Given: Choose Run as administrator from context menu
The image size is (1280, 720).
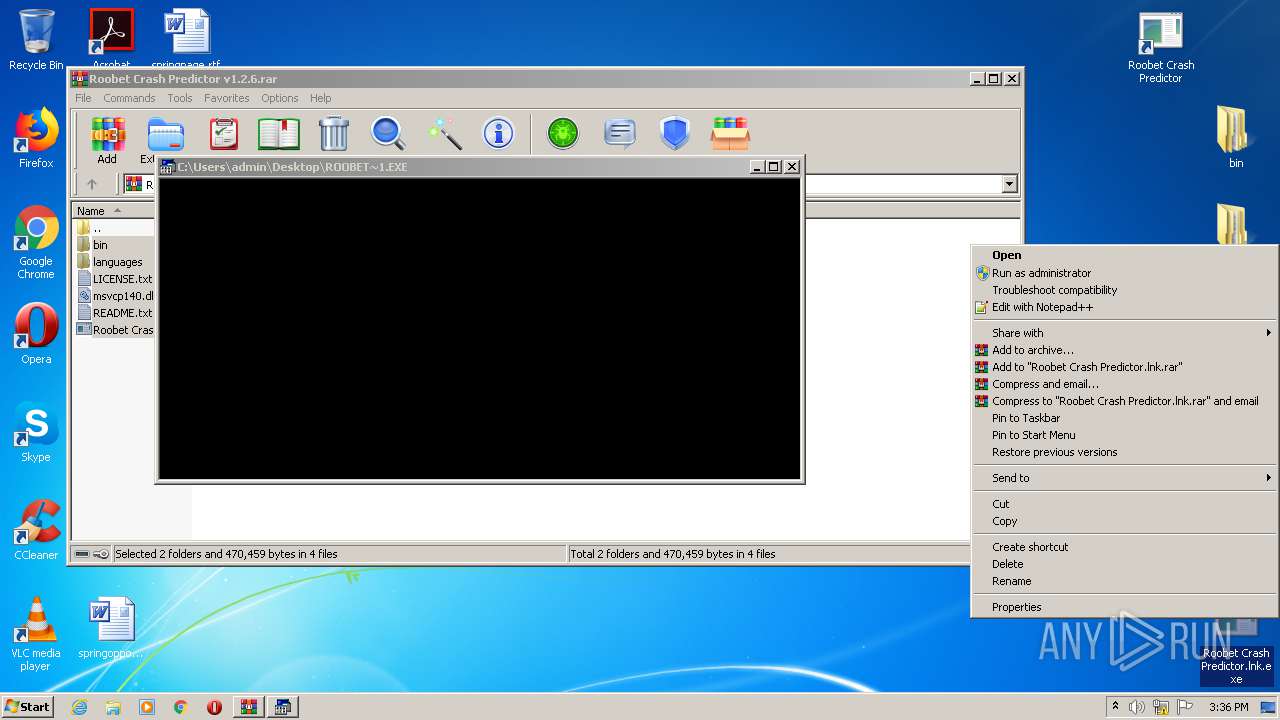Looking at the screenshot, I should coord(1125,273).
